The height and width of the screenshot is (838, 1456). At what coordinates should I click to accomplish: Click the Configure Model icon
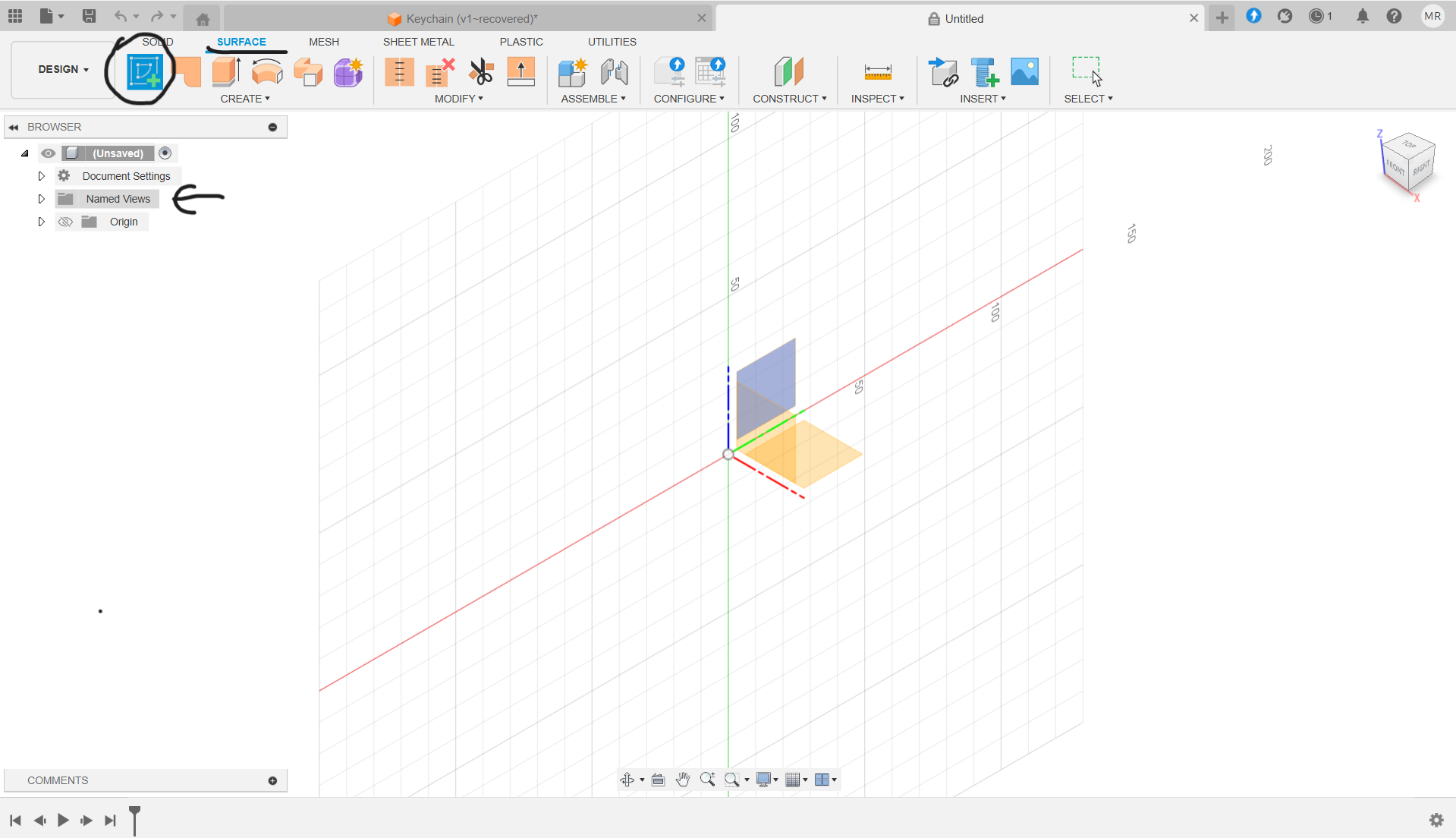tap(670, 72)
